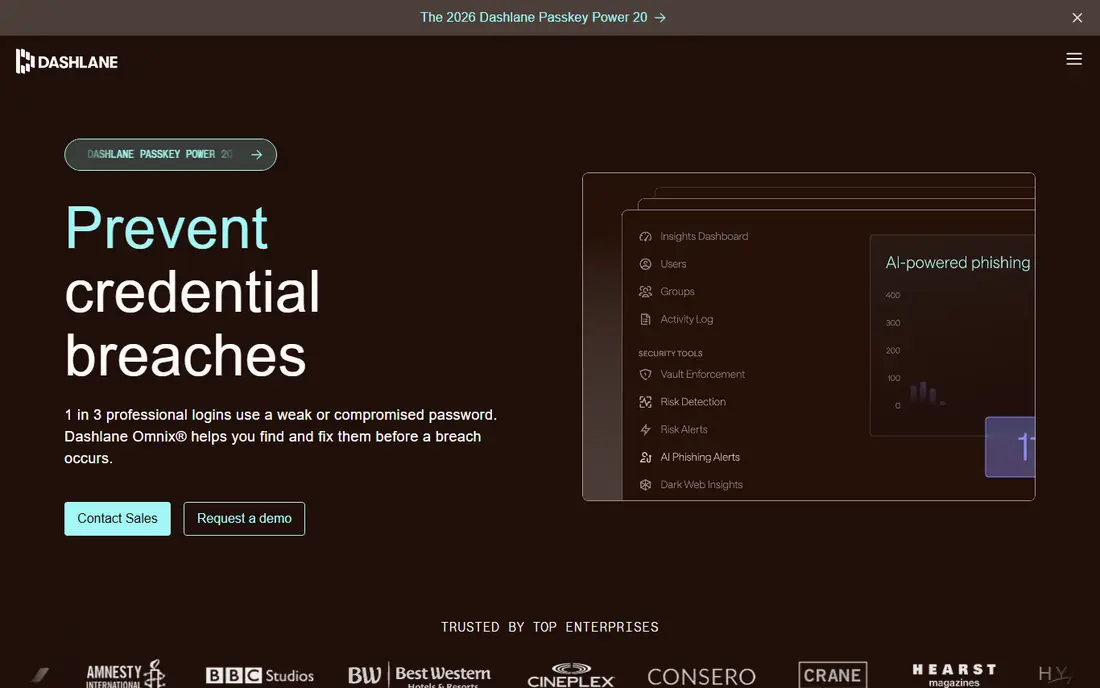Select the AI Phishing Alerts icon
Screen dimensions: 1100x688
645,457
